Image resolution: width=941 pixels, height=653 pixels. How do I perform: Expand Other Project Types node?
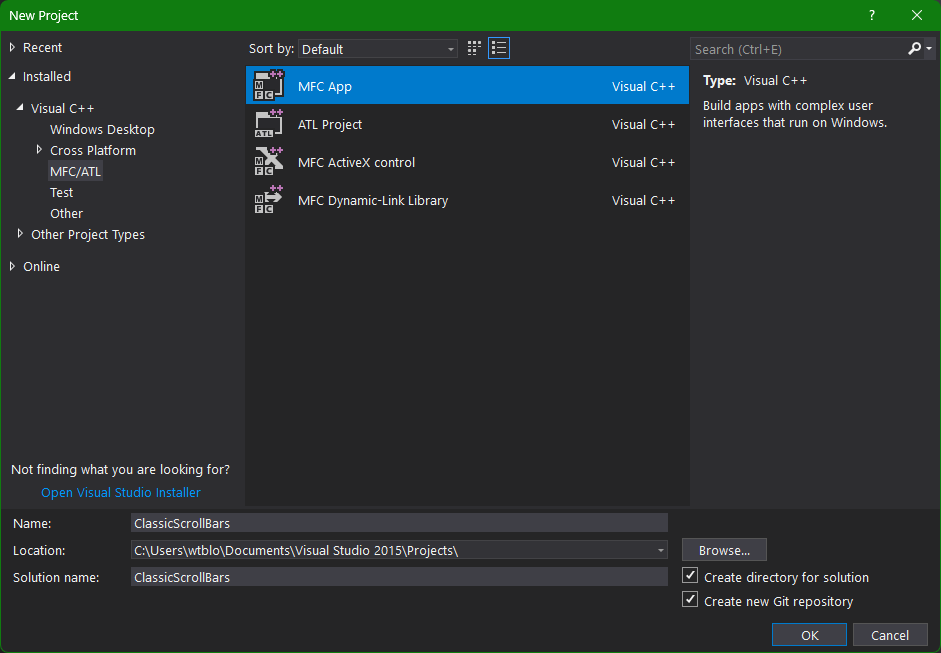click(x=20, y=233)
